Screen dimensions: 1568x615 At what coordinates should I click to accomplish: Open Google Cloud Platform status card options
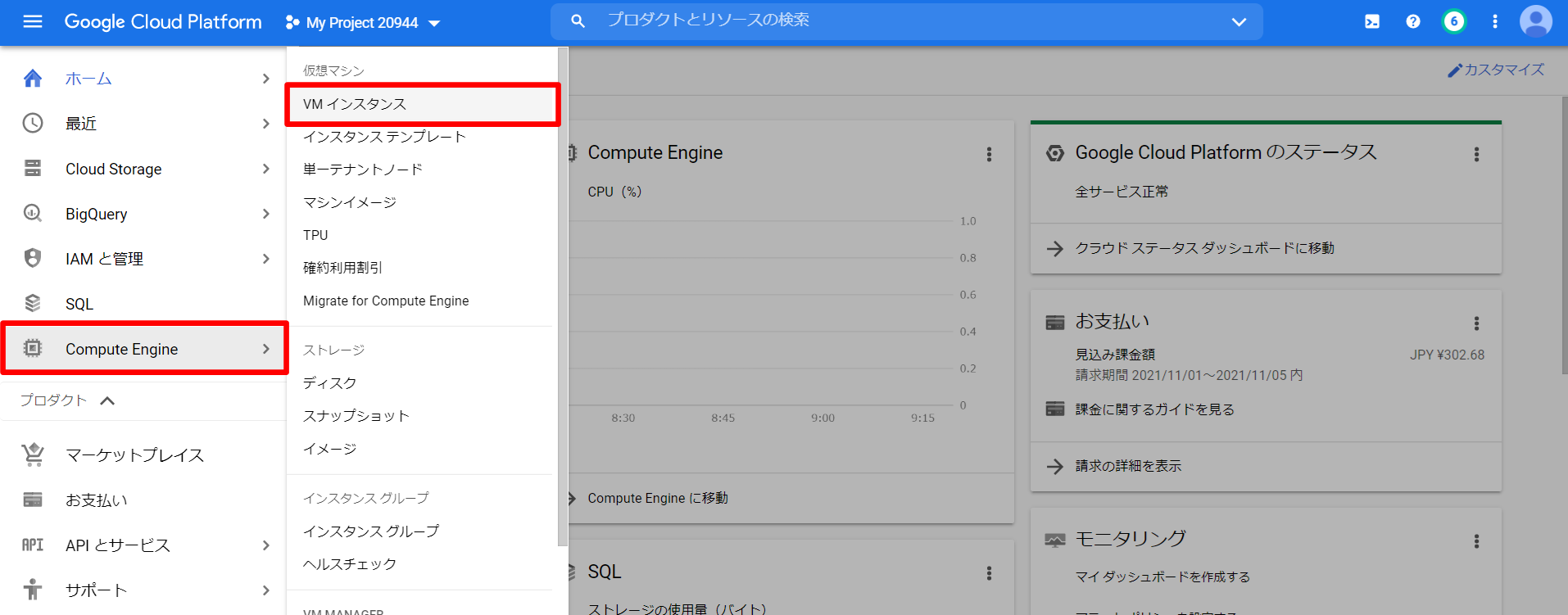tap(1477, 154)
